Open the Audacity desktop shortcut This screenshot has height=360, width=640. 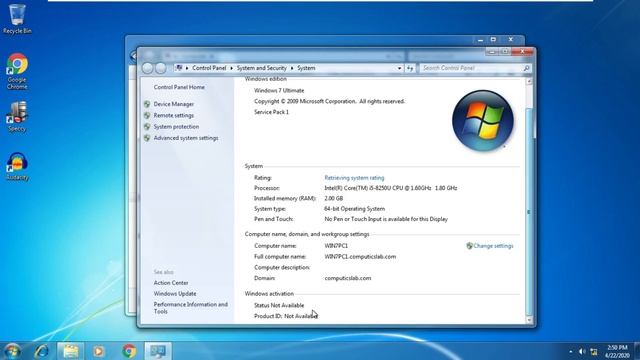coord(17,166)
